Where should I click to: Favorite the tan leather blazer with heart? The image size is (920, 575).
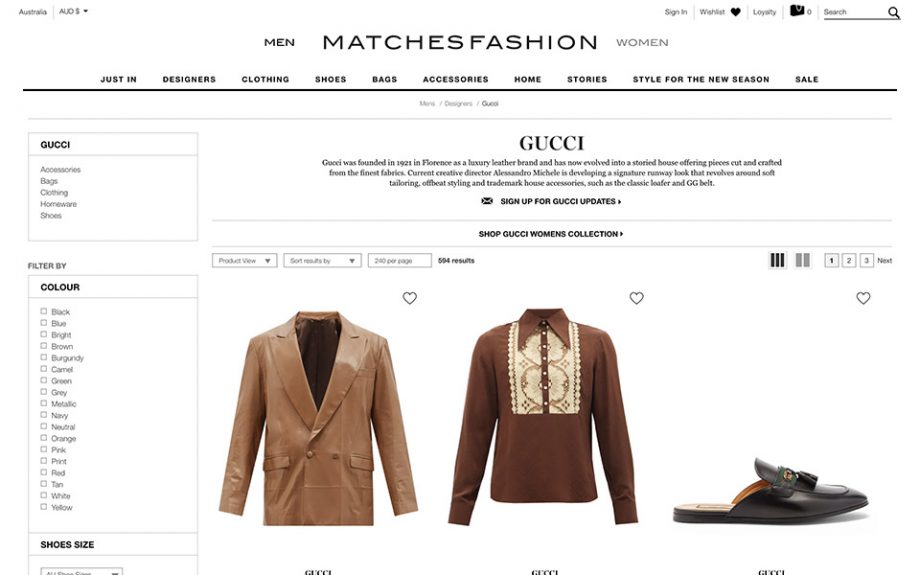(410, 298)
